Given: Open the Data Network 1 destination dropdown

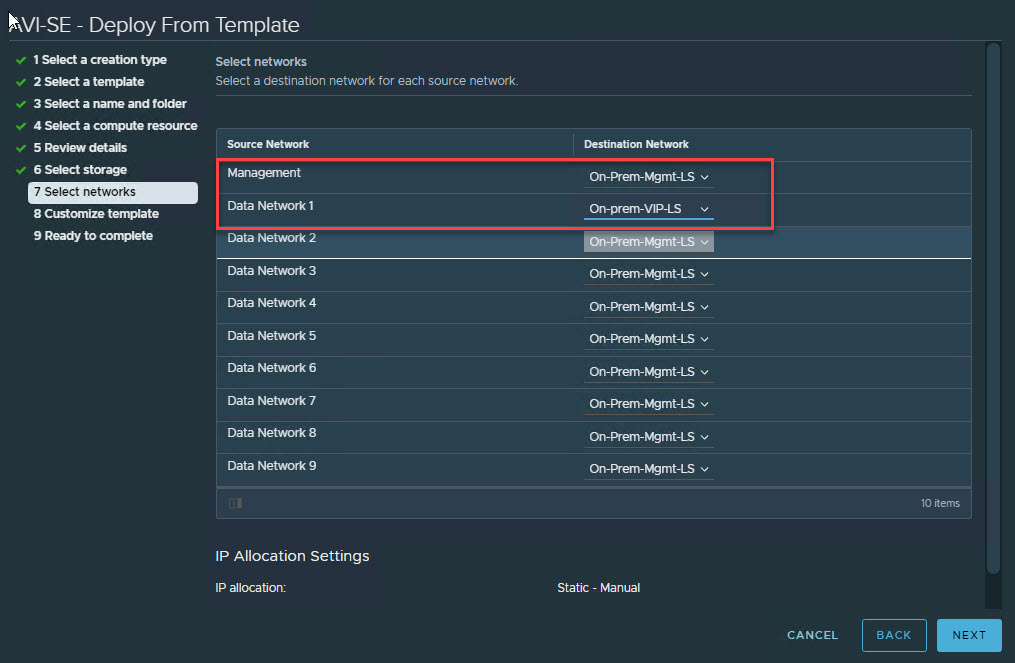Looking at the screenshot, I should [648, 209].
